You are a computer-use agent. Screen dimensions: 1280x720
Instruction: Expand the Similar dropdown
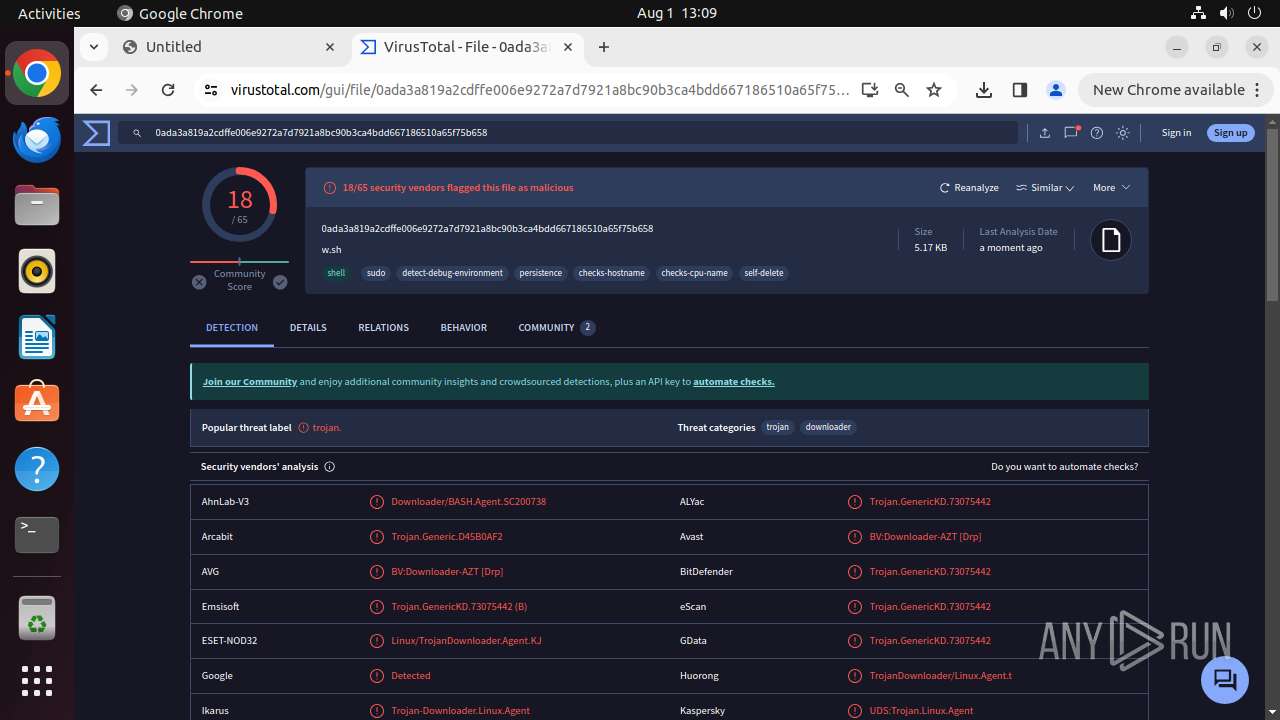click(x=1045, y=188)
